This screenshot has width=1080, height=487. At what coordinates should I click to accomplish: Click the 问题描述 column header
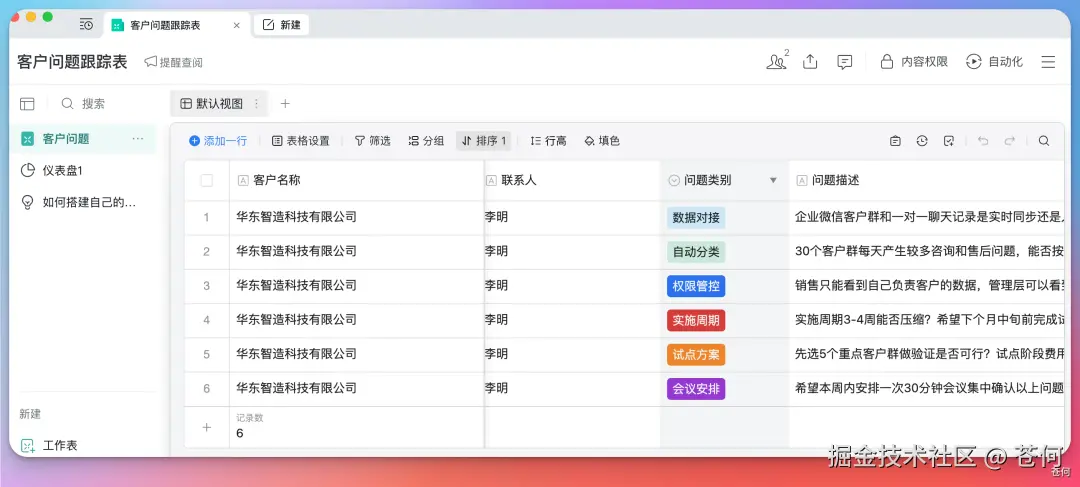click(x=927, y=180)
